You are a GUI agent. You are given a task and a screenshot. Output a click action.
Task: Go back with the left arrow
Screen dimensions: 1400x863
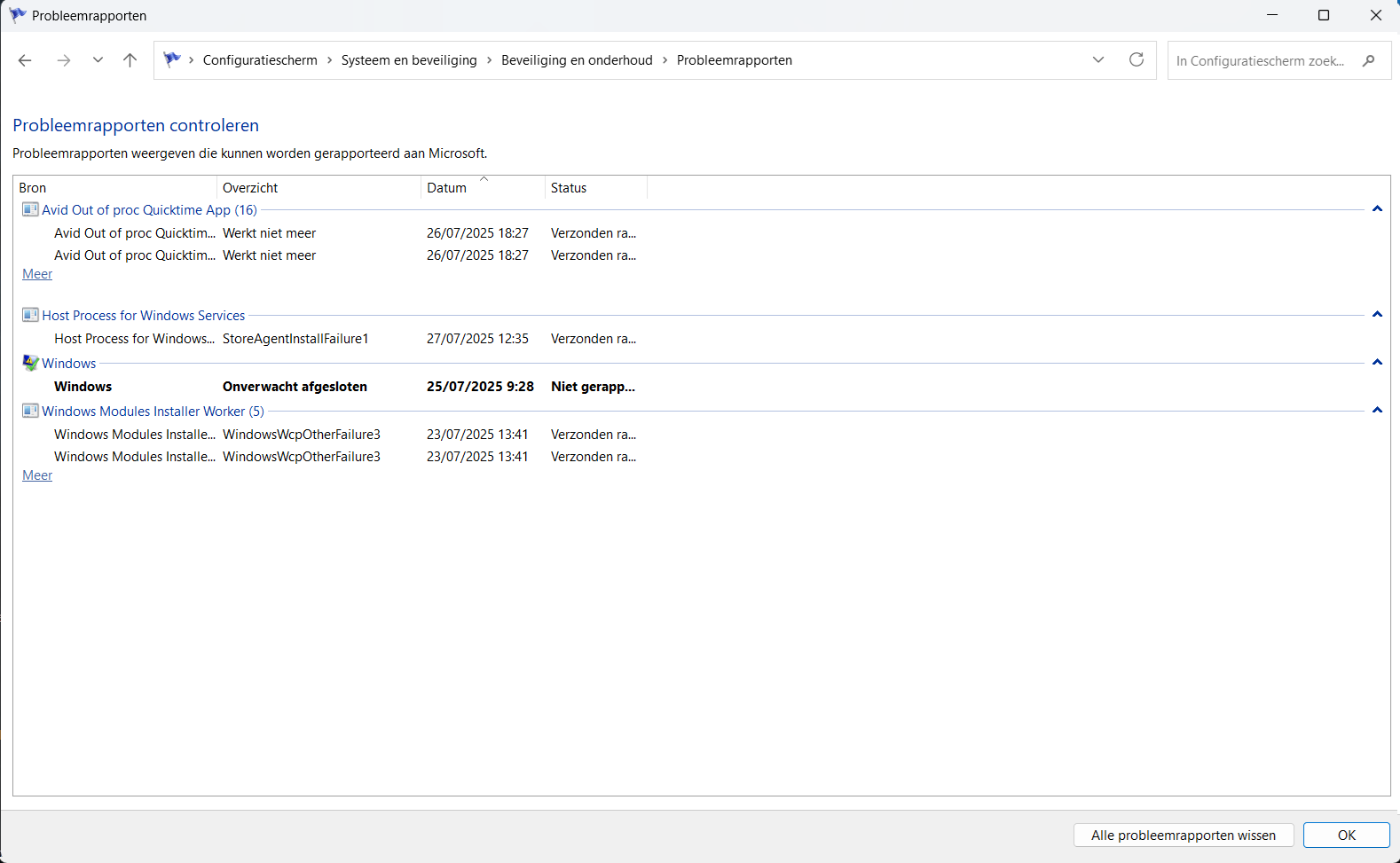(25, 60)
